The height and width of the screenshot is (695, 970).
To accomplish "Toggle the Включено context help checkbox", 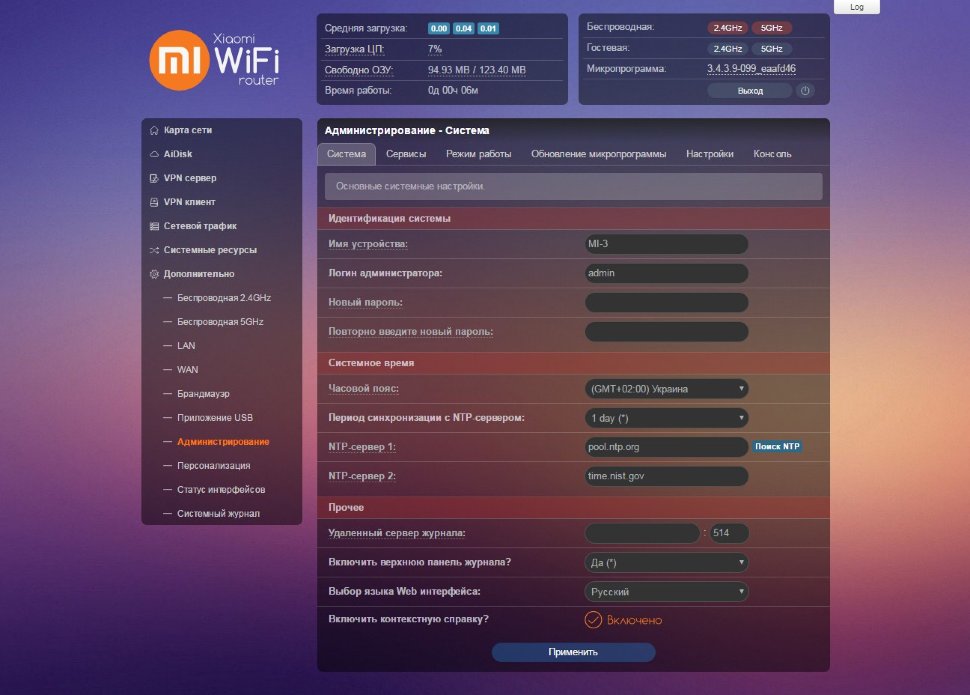I will point(593,620).
